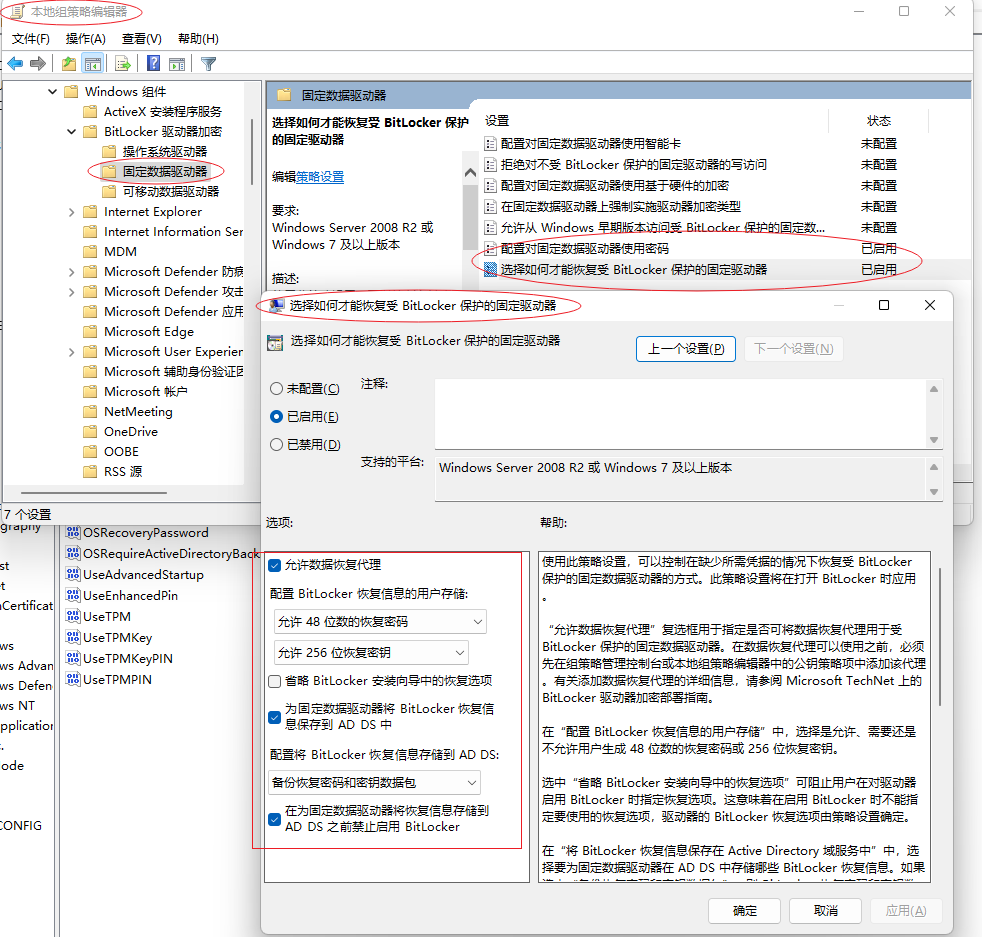
Task: Click the NetMeeting folder icon in tree
Action: 91,412
